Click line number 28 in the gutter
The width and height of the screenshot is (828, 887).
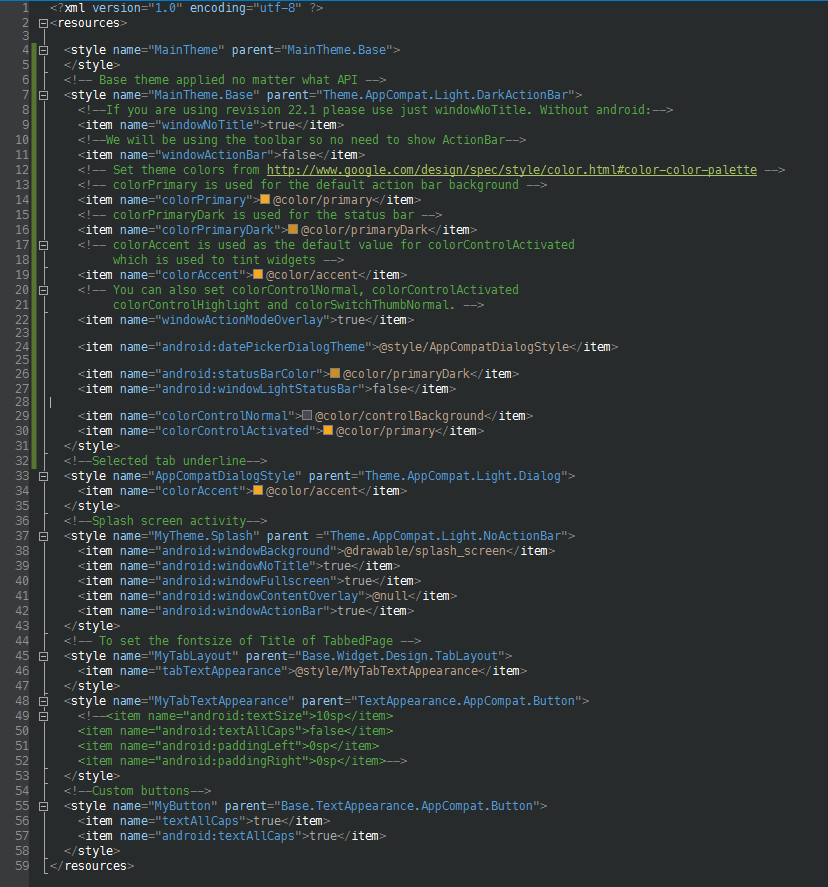(x=22, y=402)
